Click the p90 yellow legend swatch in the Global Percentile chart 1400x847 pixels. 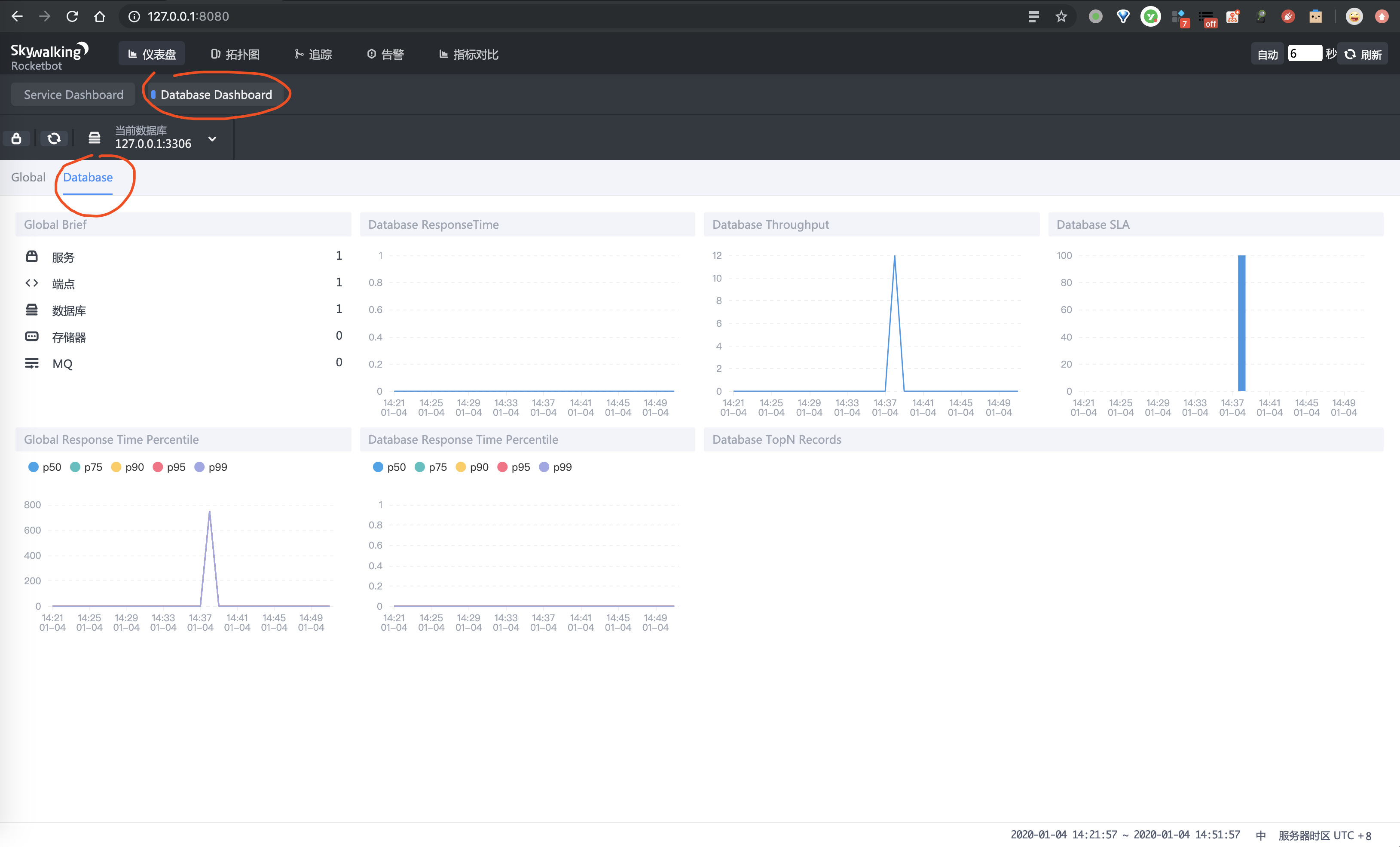point(116,466)
